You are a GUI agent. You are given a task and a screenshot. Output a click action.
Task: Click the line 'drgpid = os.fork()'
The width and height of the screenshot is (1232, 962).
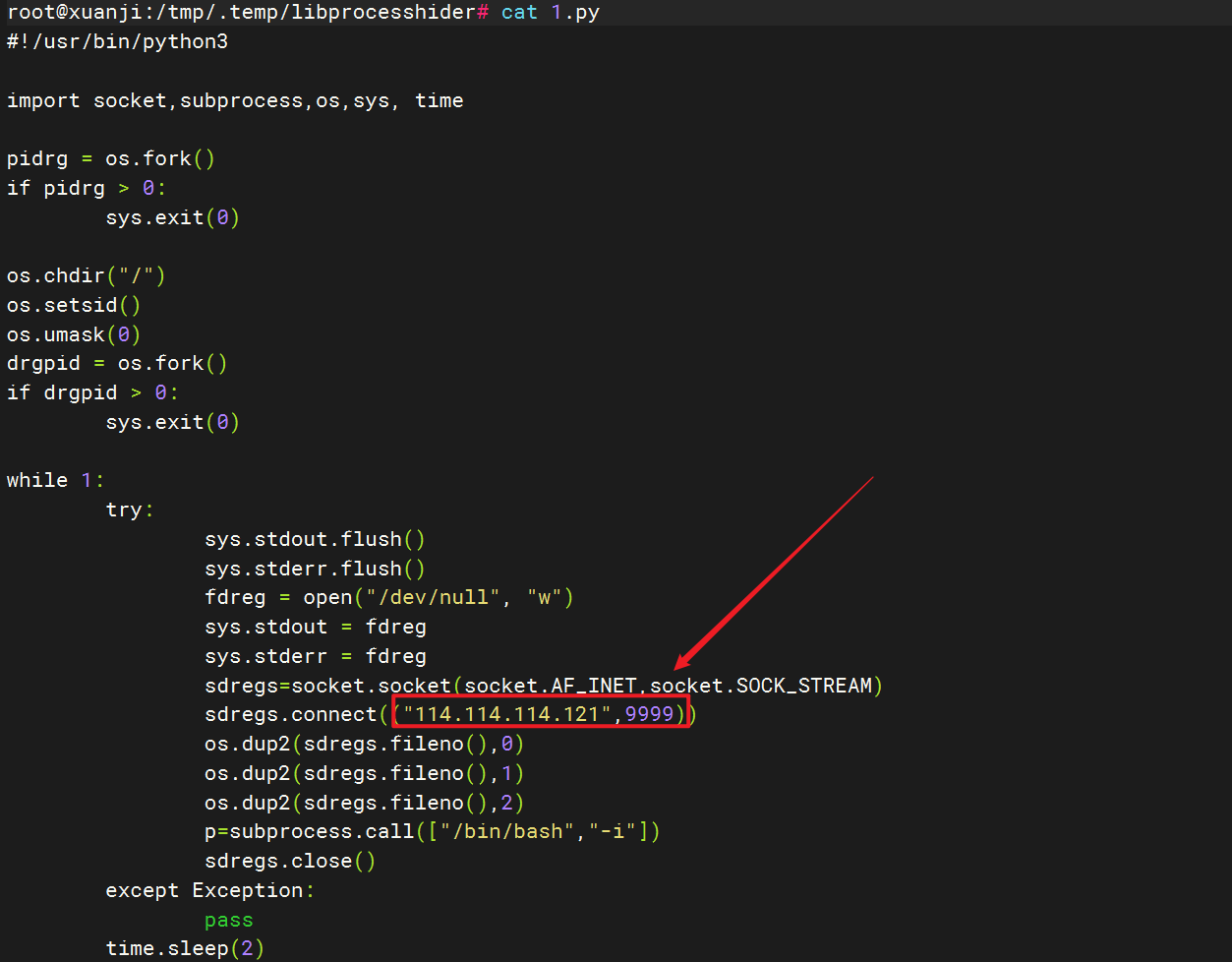(x=117, y=363)
